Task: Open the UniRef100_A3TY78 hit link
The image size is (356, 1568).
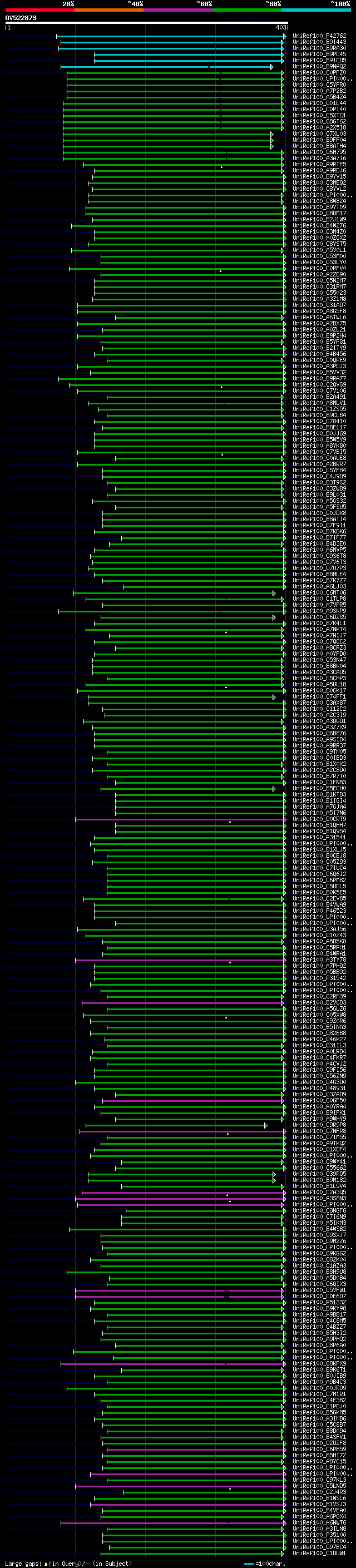Action: click(319, 959)
